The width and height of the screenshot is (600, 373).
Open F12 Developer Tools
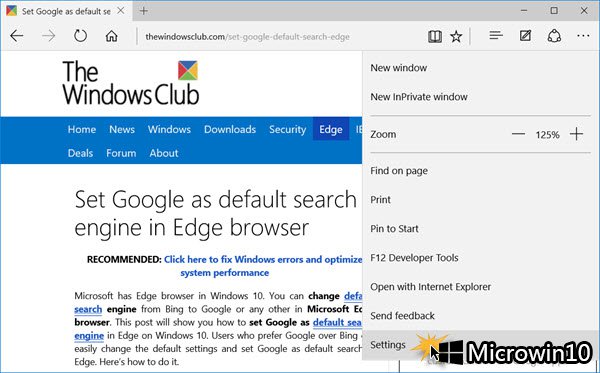point(414,258)
